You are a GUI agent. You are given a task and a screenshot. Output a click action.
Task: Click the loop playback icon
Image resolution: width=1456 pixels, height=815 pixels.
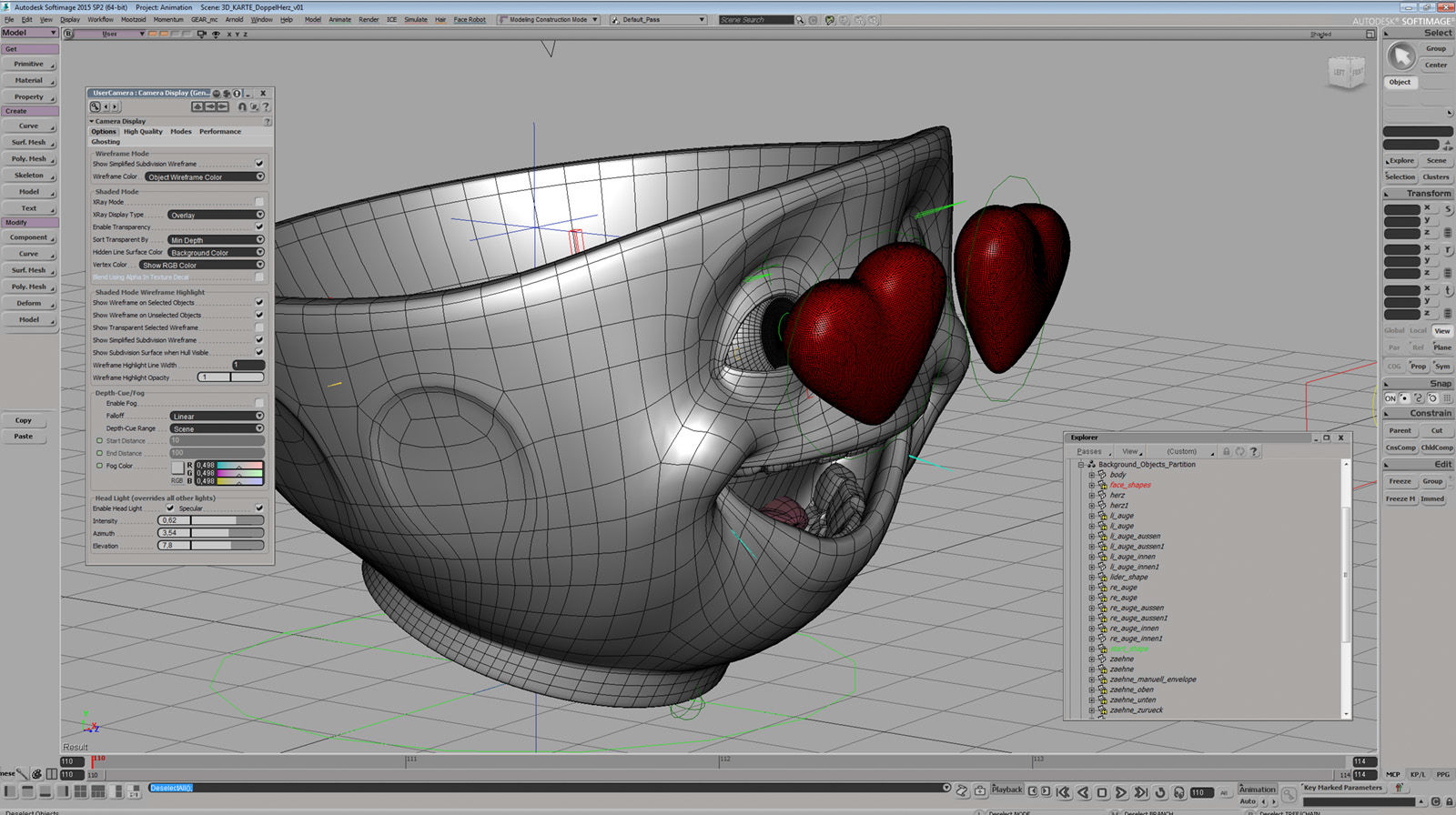pos(1160,792)
